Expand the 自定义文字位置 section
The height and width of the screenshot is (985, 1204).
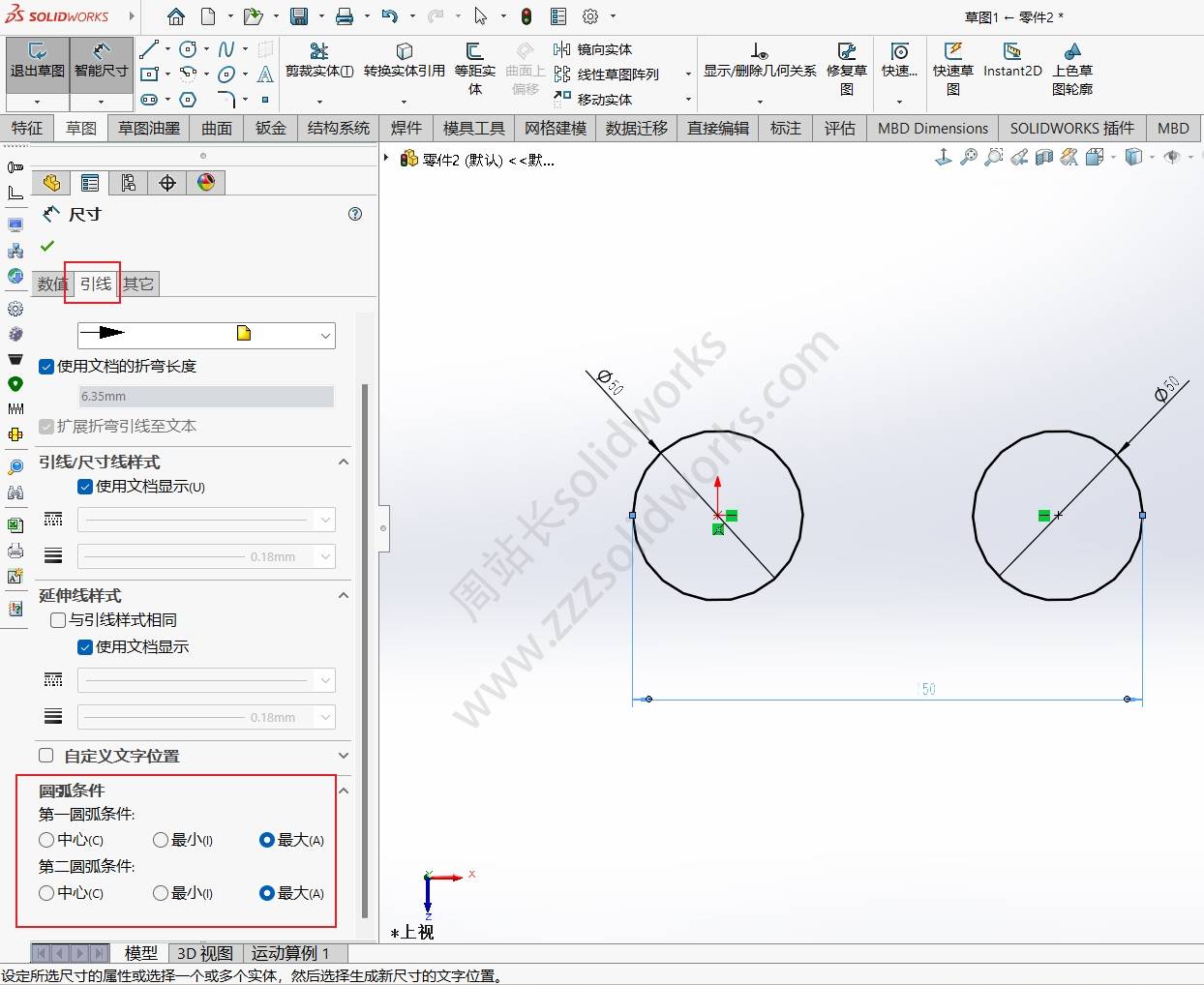point(343,756)
